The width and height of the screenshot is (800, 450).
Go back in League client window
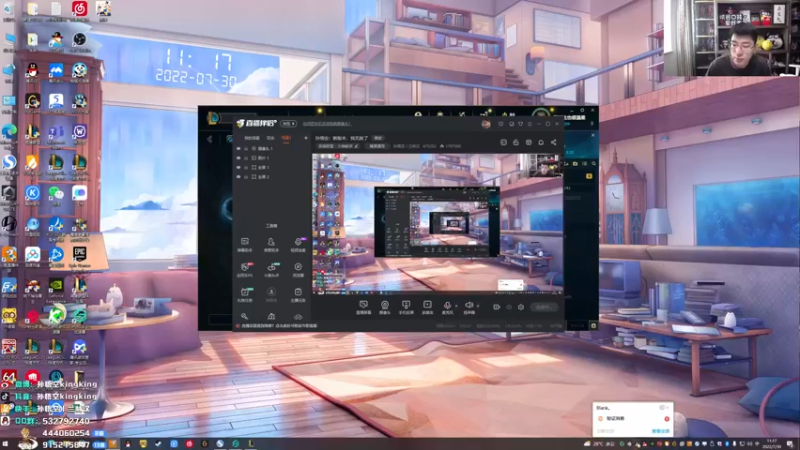(209, 139)
